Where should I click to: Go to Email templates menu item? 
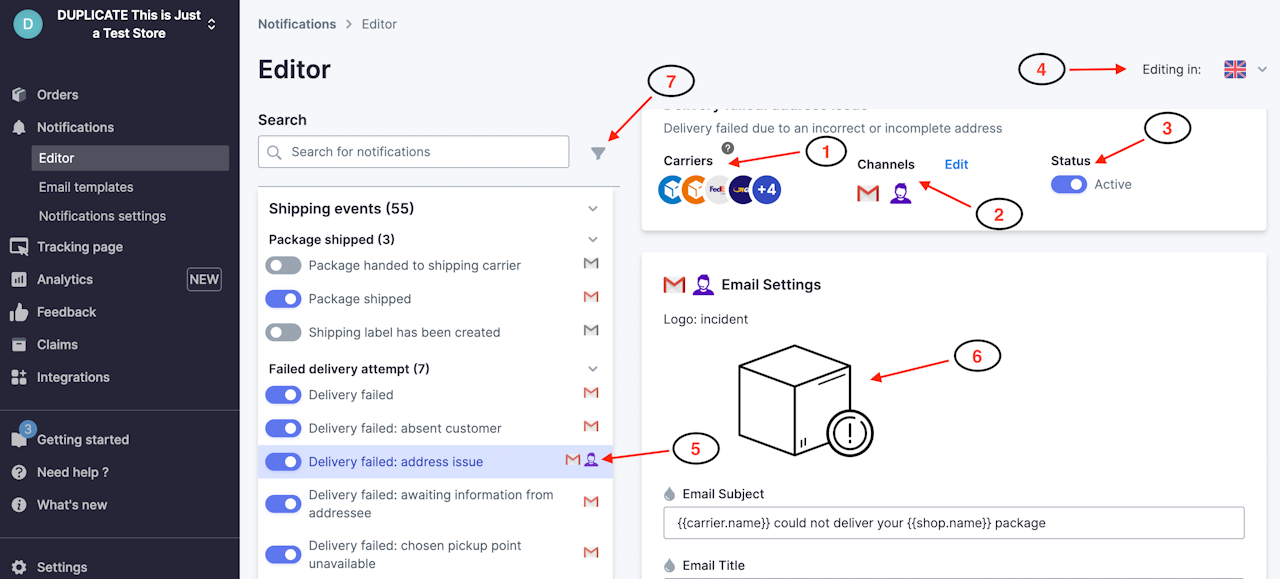(86, 187)
